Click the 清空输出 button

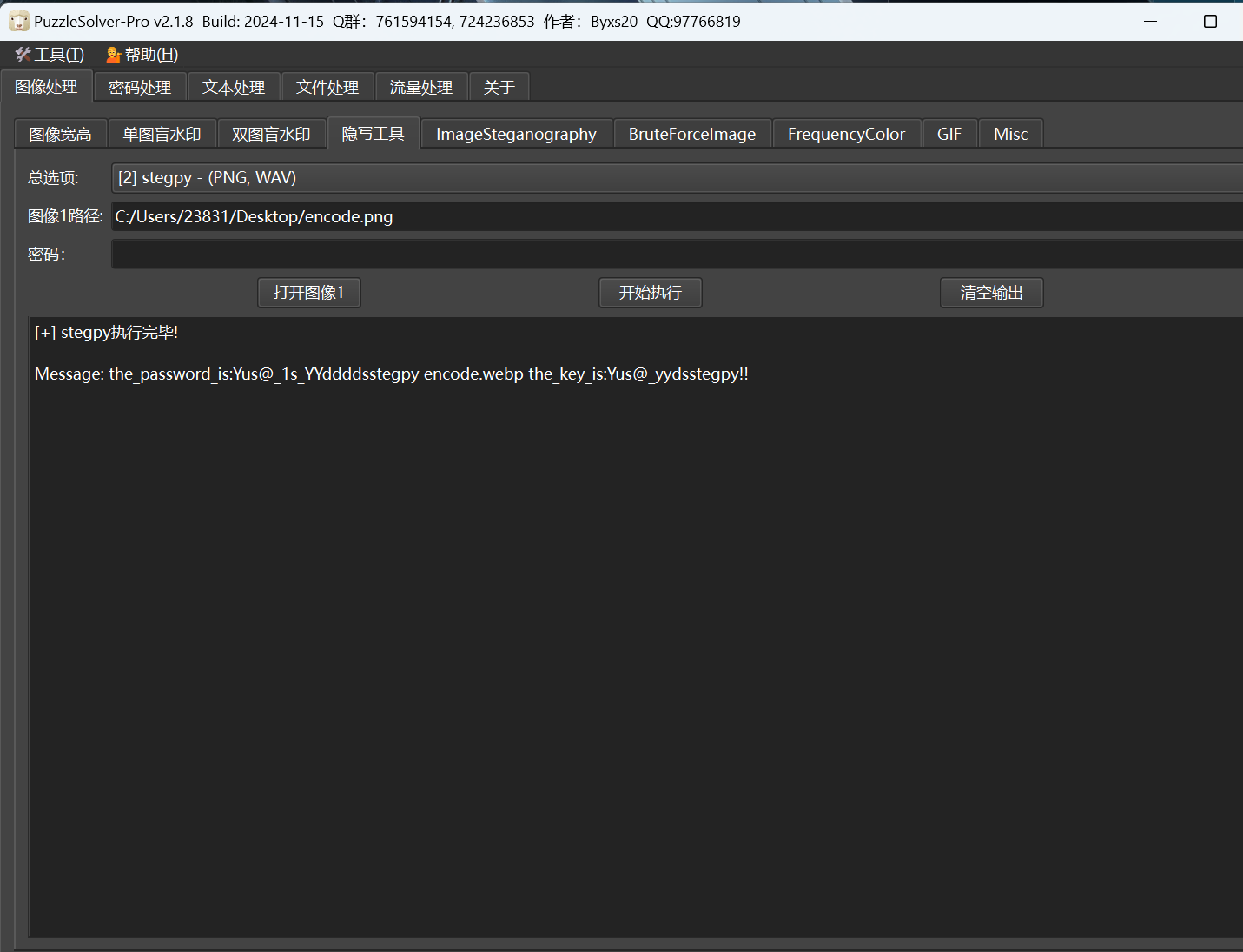(x=992, y=293)
